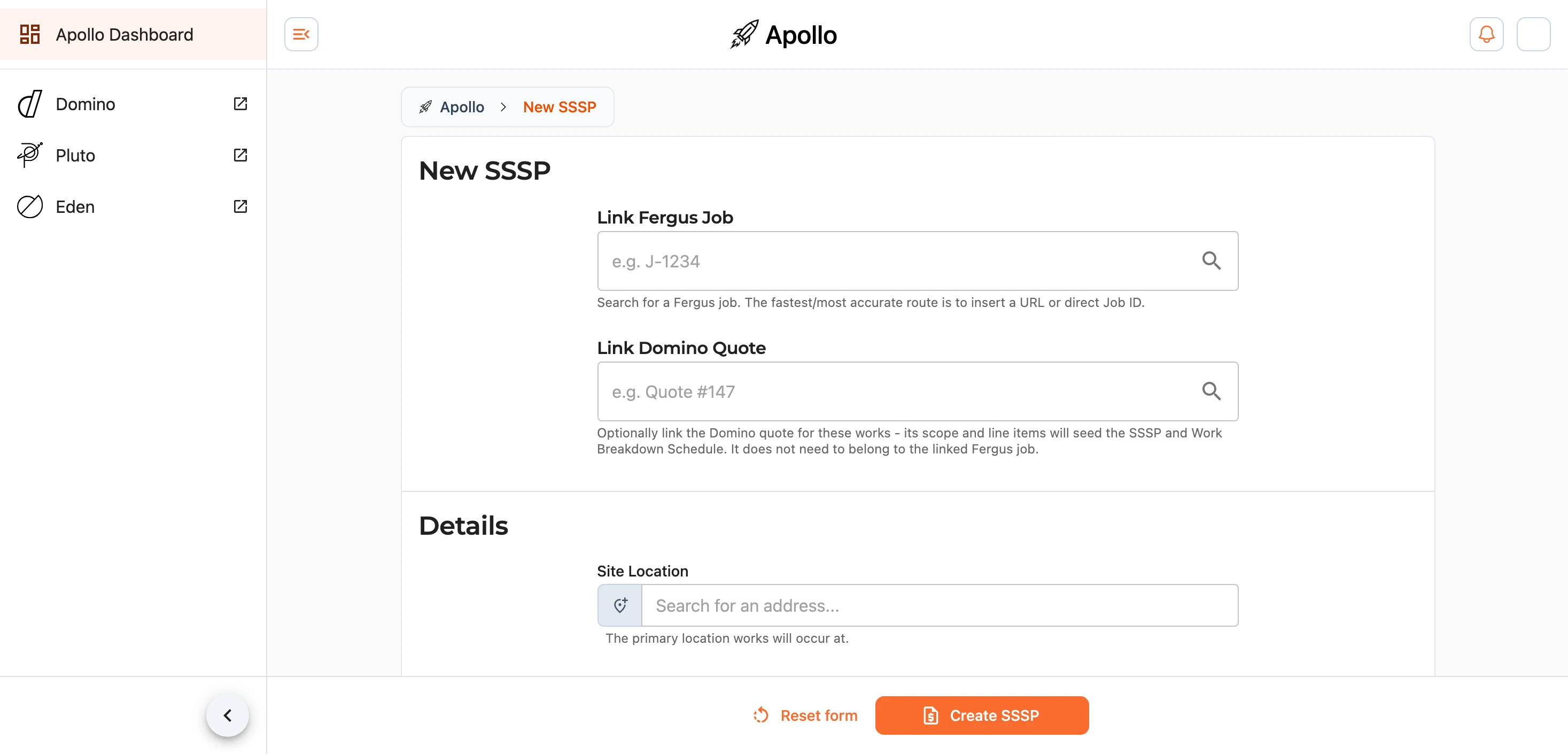The height and width of the screenshot is (754, 1568).
Task: Click the Link Fergus Job label
Action: [x=665, y=218]
